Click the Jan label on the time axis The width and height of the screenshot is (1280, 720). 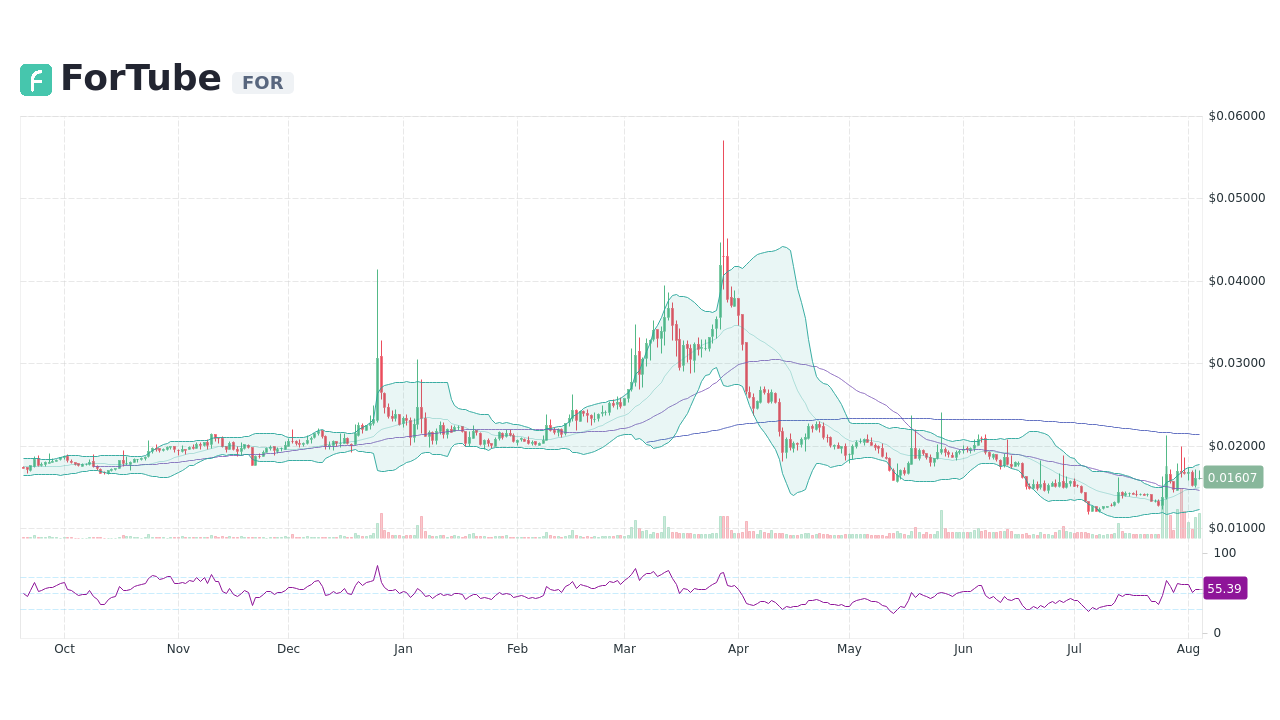click(403, 648)
